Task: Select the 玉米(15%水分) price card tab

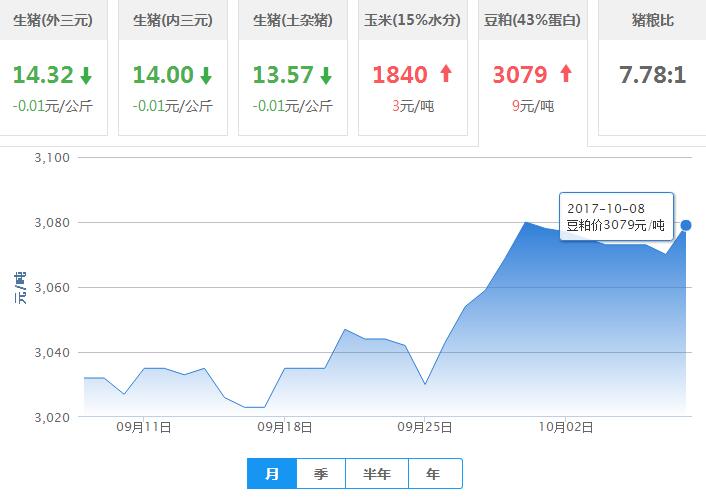Action: [413, 68]
